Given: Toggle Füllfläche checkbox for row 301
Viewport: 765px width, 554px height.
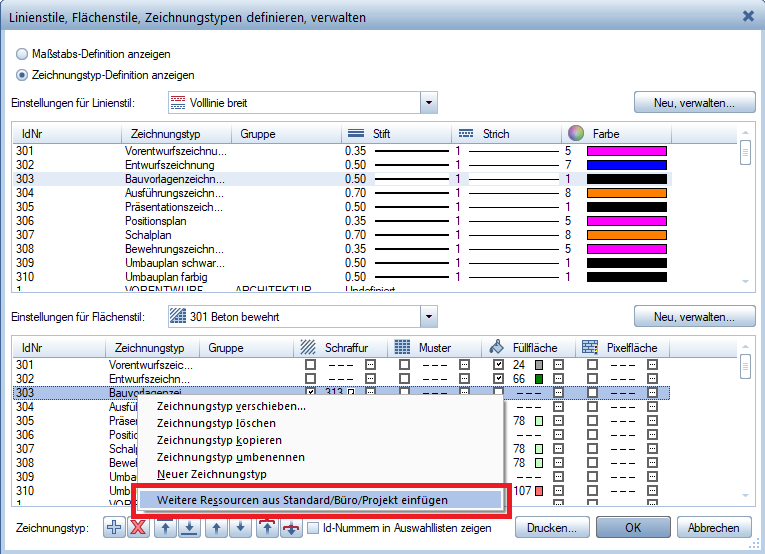Looking at the screenshot, I should click(499, 365).
